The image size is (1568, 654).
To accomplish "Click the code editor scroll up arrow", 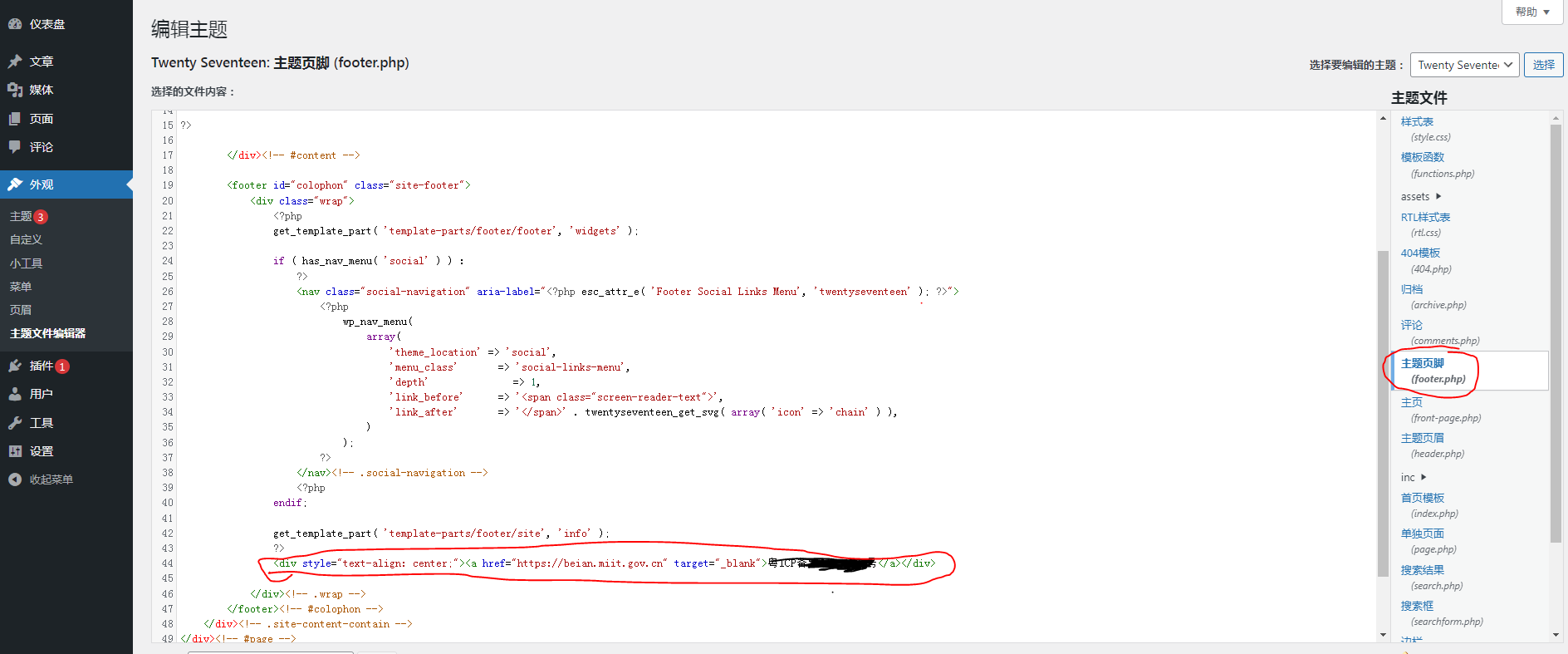I will (x=1383, y=118).
